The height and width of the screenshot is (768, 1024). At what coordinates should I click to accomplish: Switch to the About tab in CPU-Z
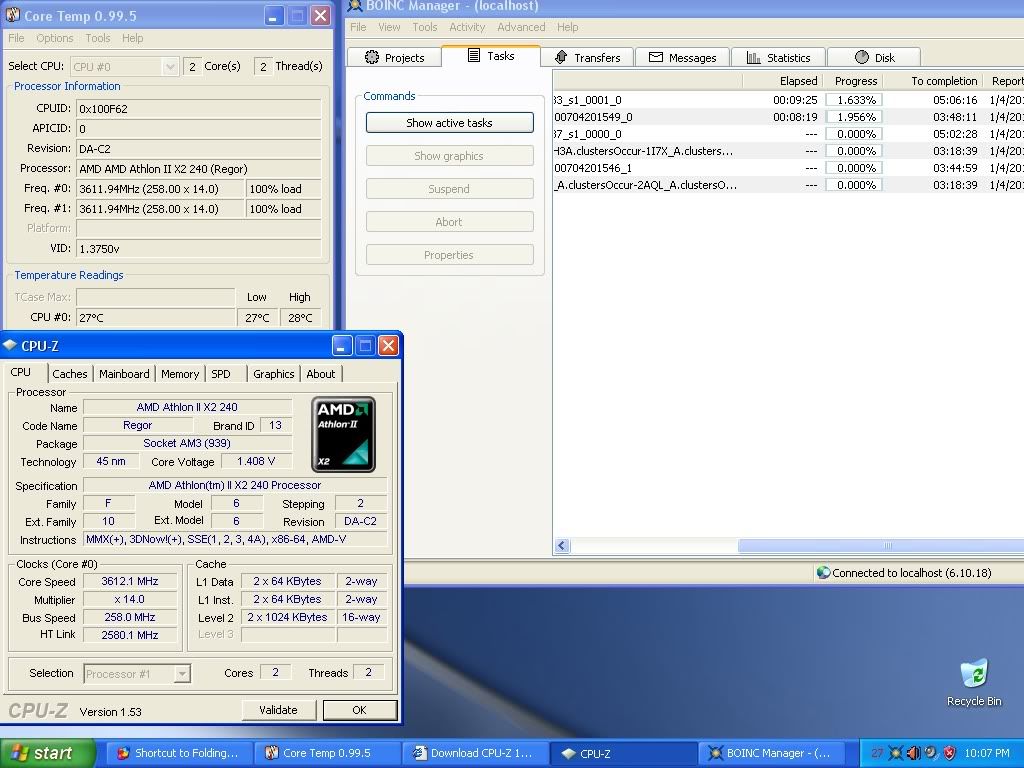tap(321, 374)
